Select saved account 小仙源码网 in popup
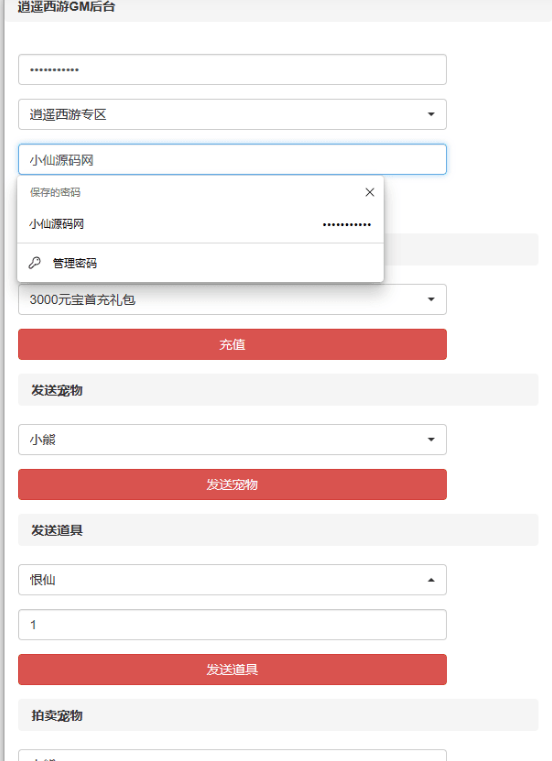This screenshot has height=761, width=552. (x=200, y=224)
